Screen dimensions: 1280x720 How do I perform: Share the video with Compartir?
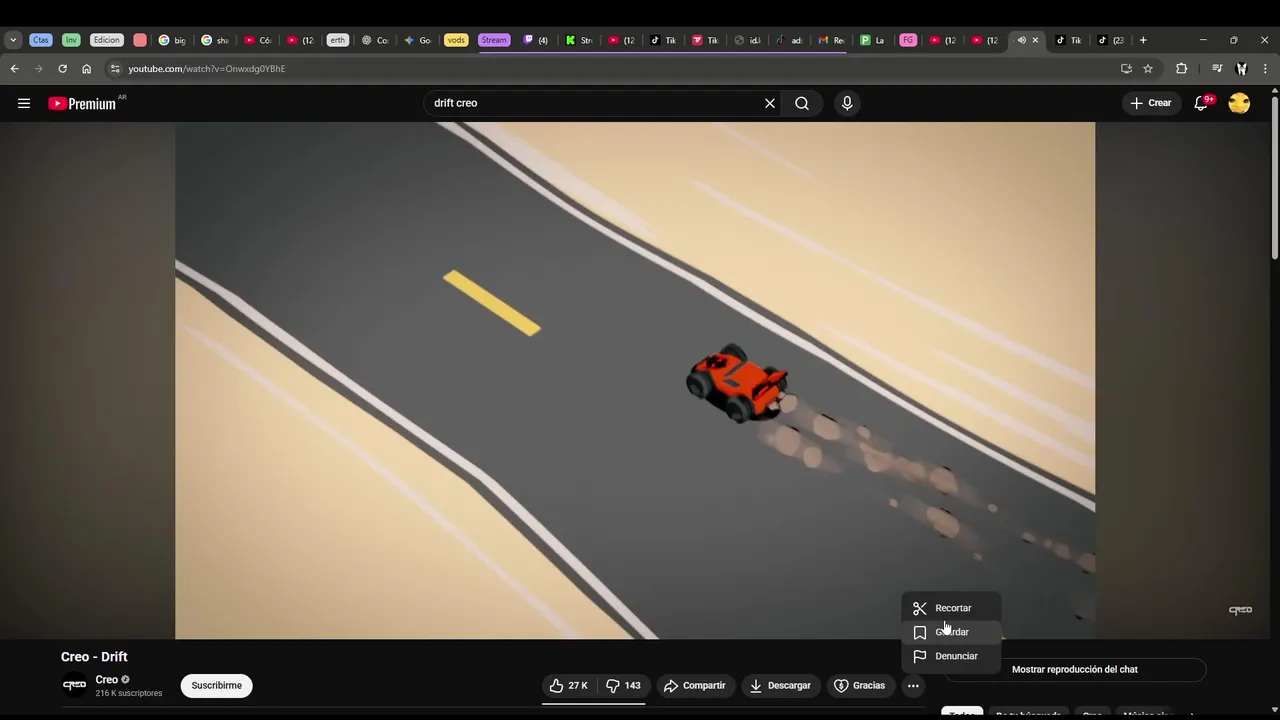694,685
